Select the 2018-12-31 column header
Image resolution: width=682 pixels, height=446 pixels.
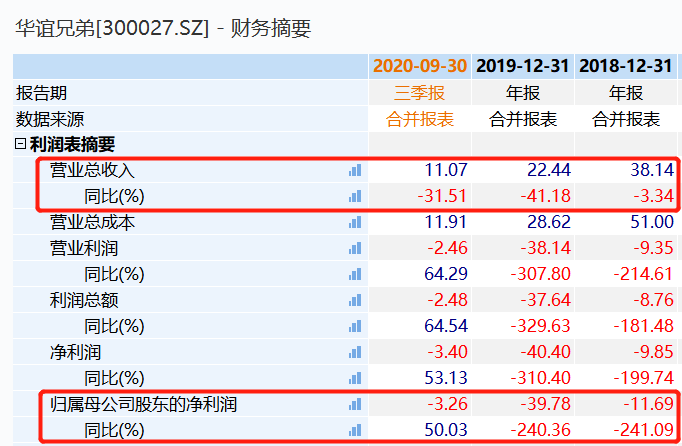(x=626, y=66)
